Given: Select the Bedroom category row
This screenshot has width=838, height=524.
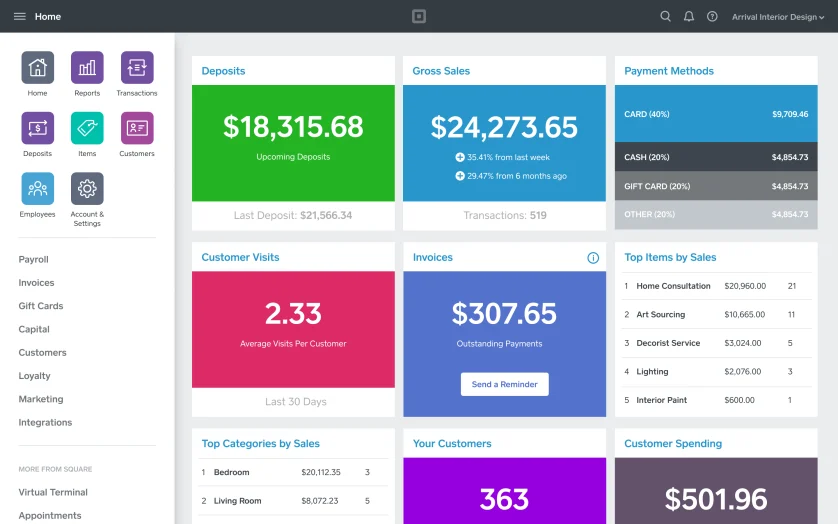Looking at the screenshot, I should click(x=293, y=472).
